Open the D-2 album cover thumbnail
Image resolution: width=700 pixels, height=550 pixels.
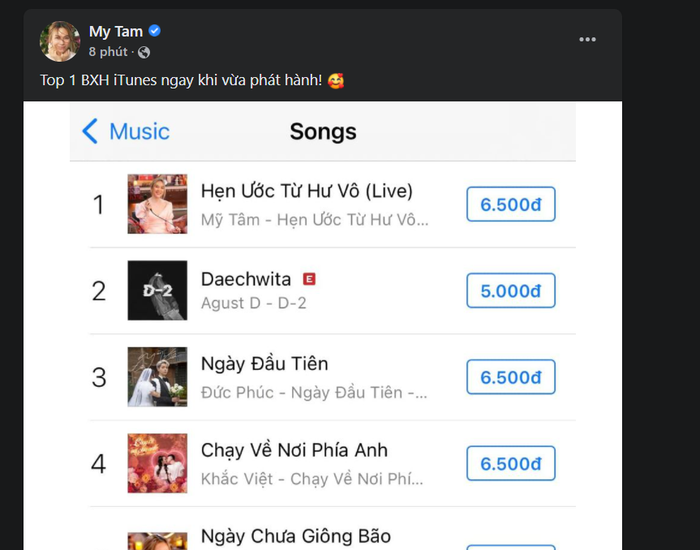(157, 290)
